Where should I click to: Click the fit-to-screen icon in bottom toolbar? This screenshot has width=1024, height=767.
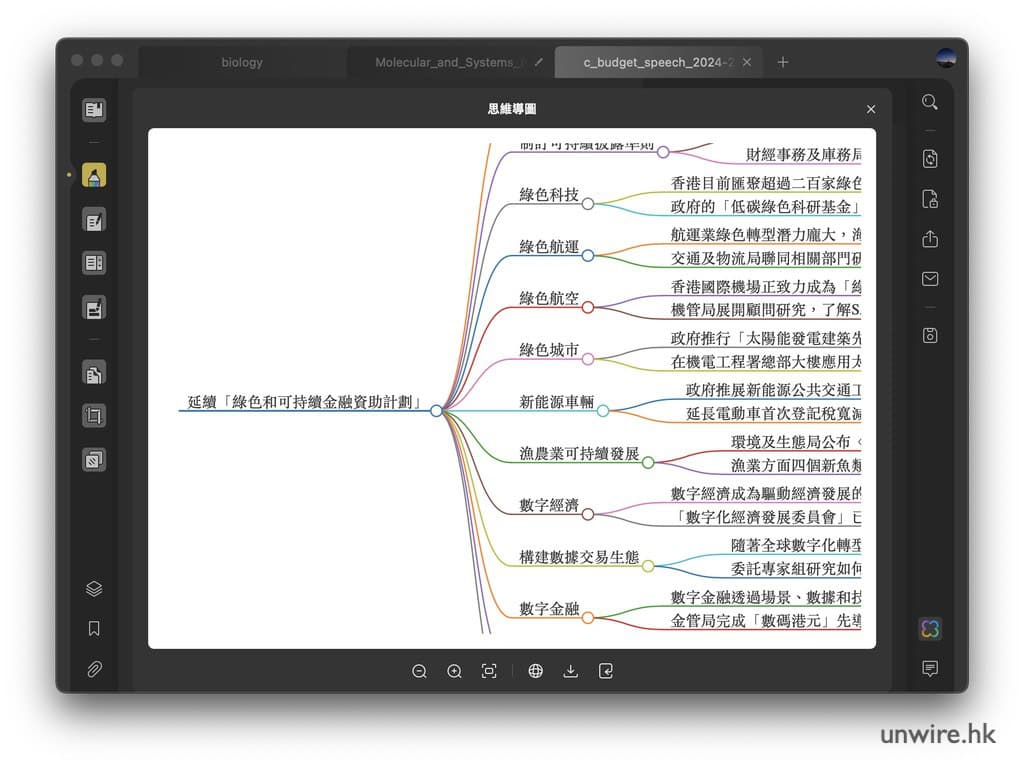[x=489, y=672]
